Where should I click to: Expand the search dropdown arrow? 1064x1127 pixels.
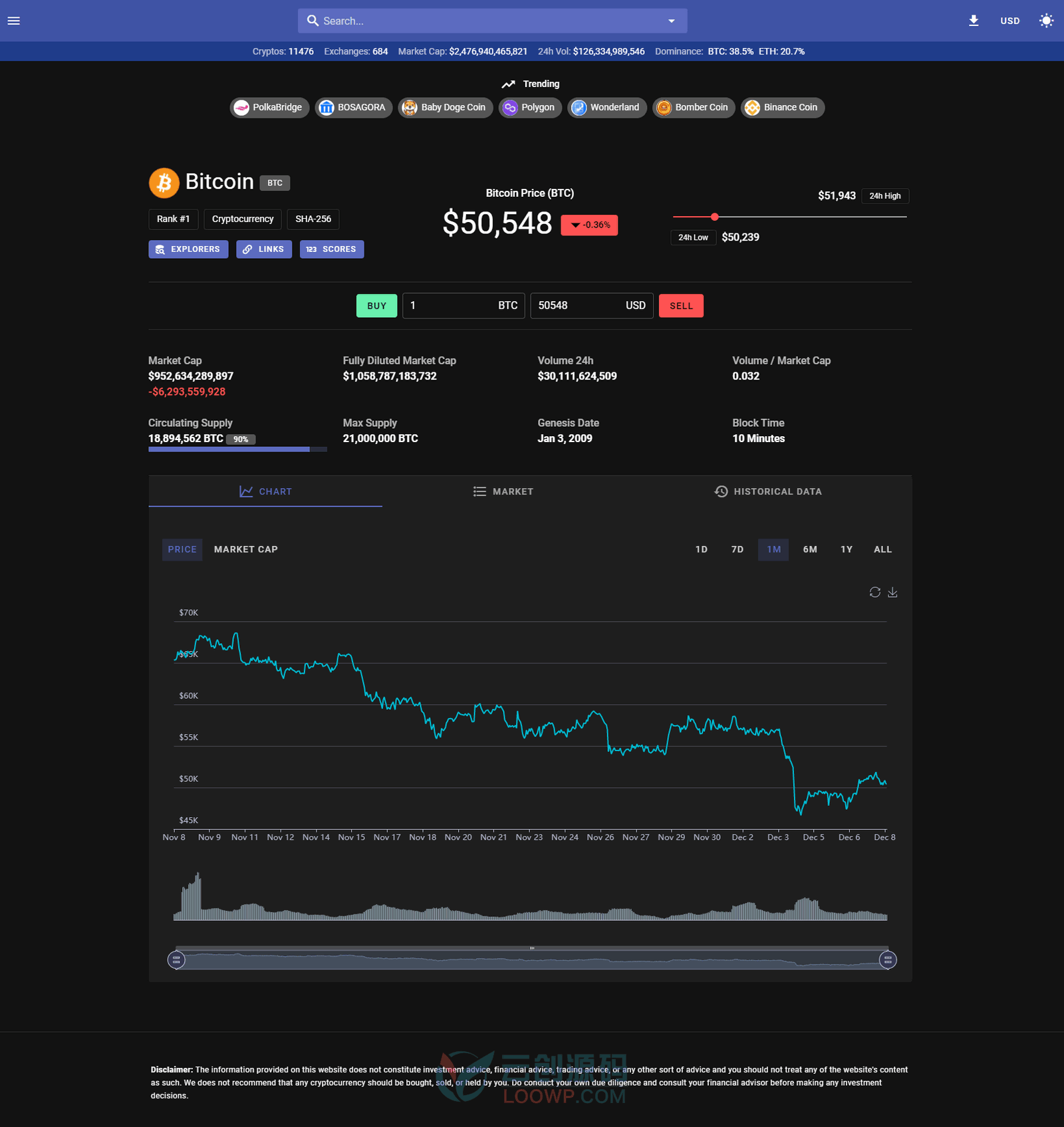click(x=672, y=21)
